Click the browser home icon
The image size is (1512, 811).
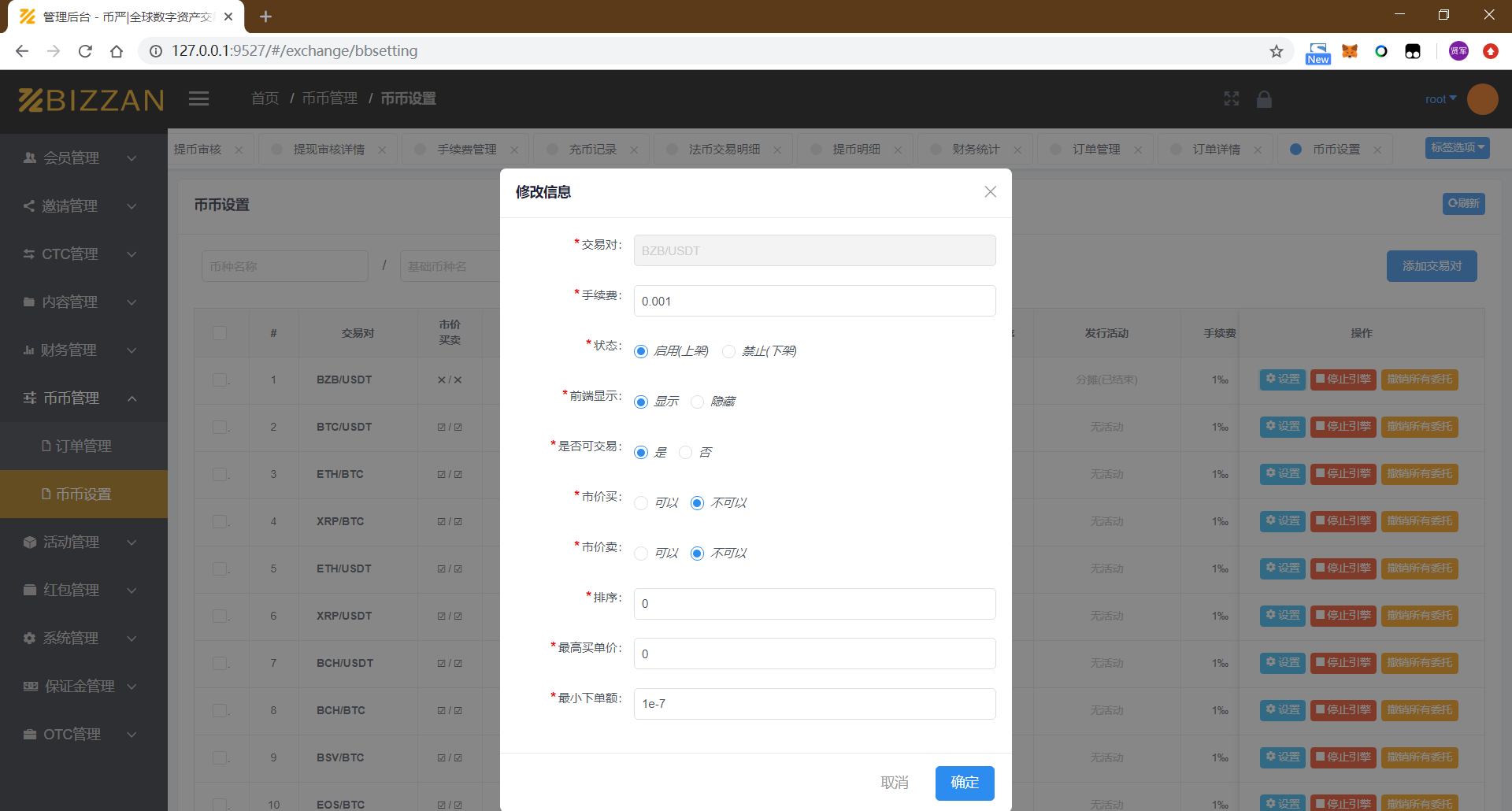tap(117, 51)
